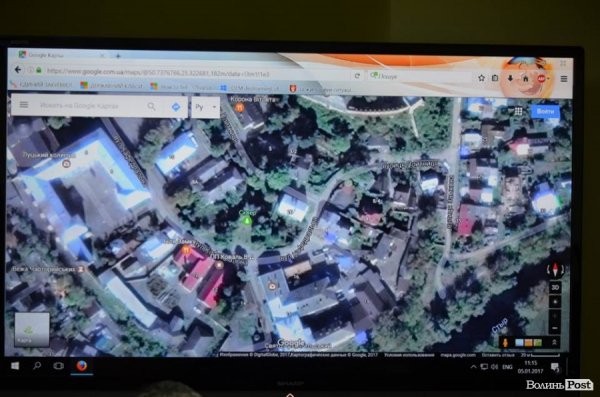Open the Firefox downloads arrow

[x=510, y=78]
